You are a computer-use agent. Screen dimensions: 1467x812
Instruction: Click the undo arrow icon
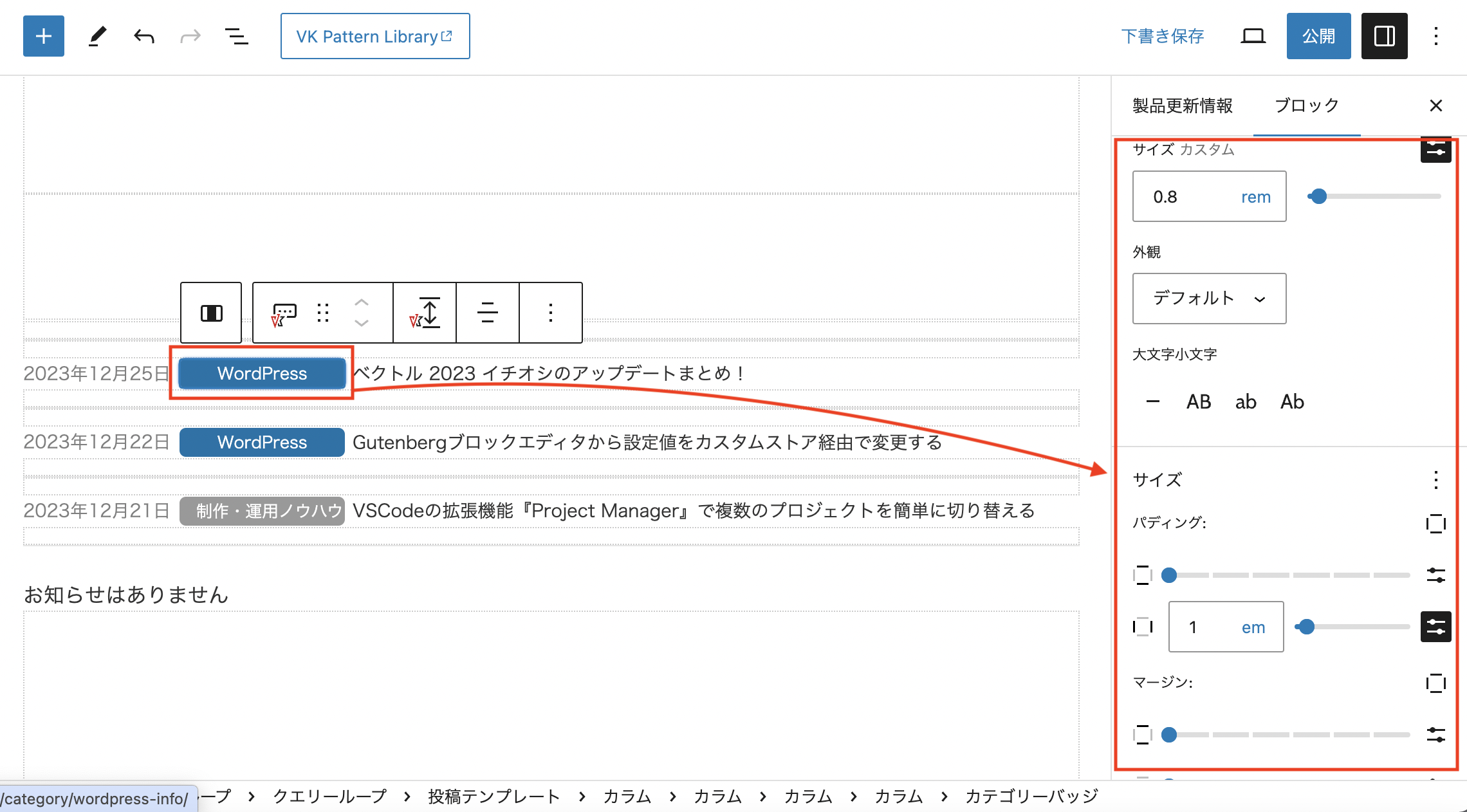coord(143,35)
